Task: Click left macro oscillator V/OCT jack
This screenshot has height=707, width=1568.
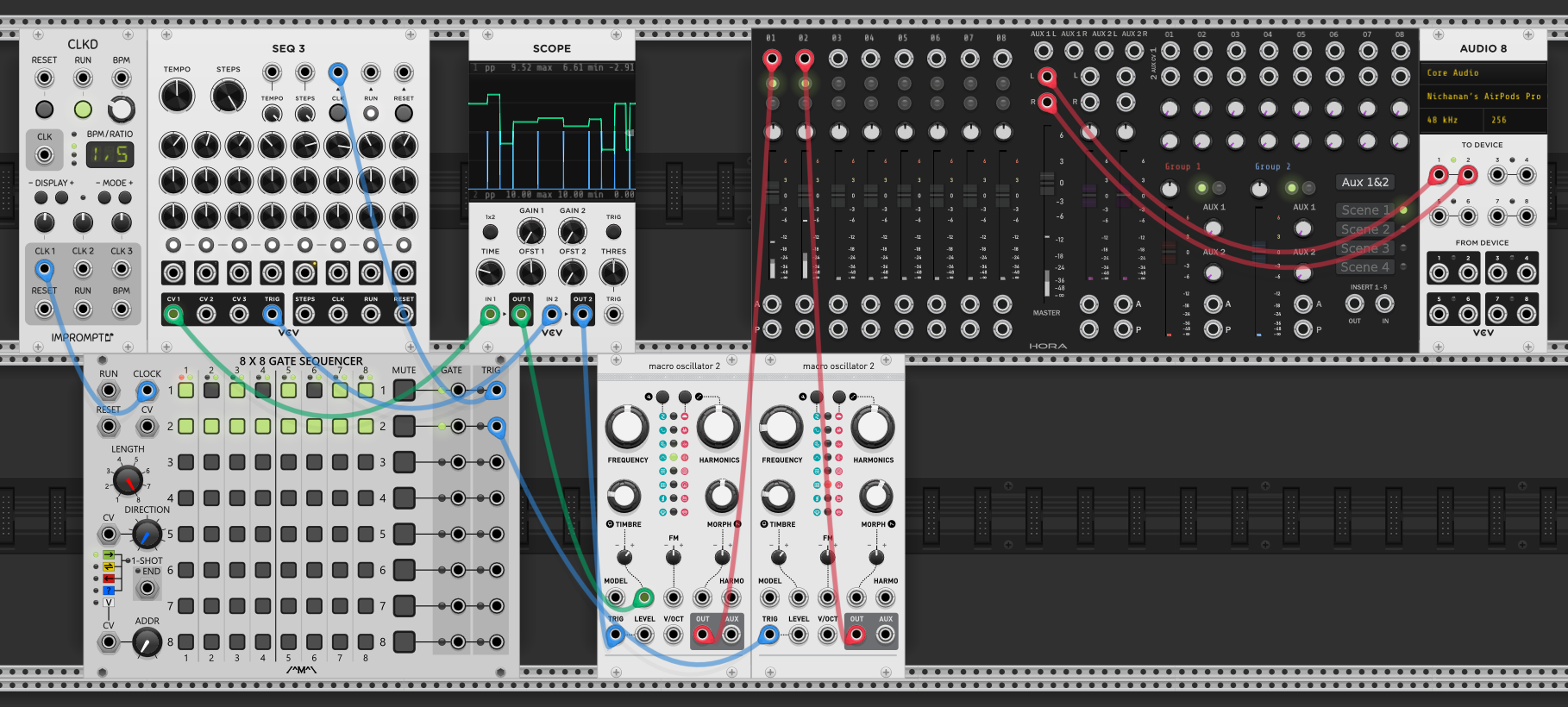Action: pyautogui.click(x=674, y=635)
